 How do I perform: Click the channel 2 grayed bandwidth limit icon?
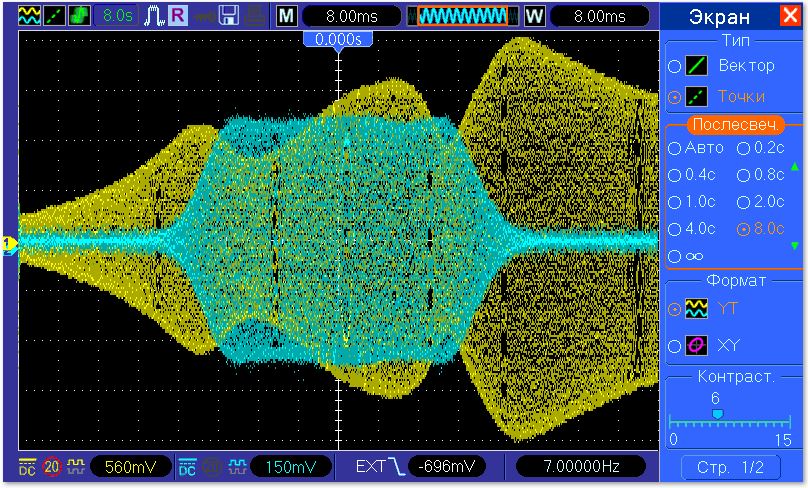212,467
